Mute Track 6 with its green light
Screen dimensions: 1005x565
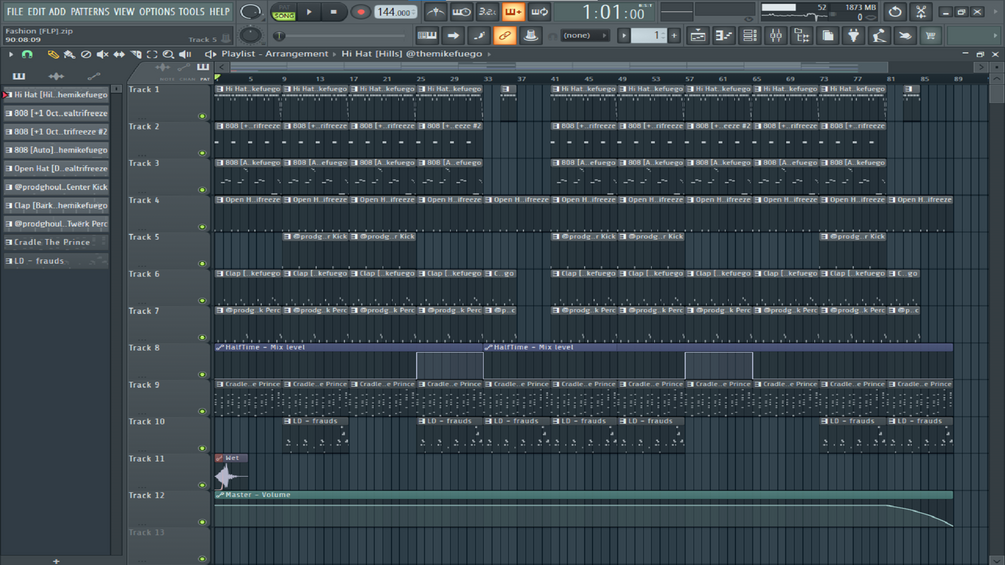pyautogui.click(x=203, y=300)
